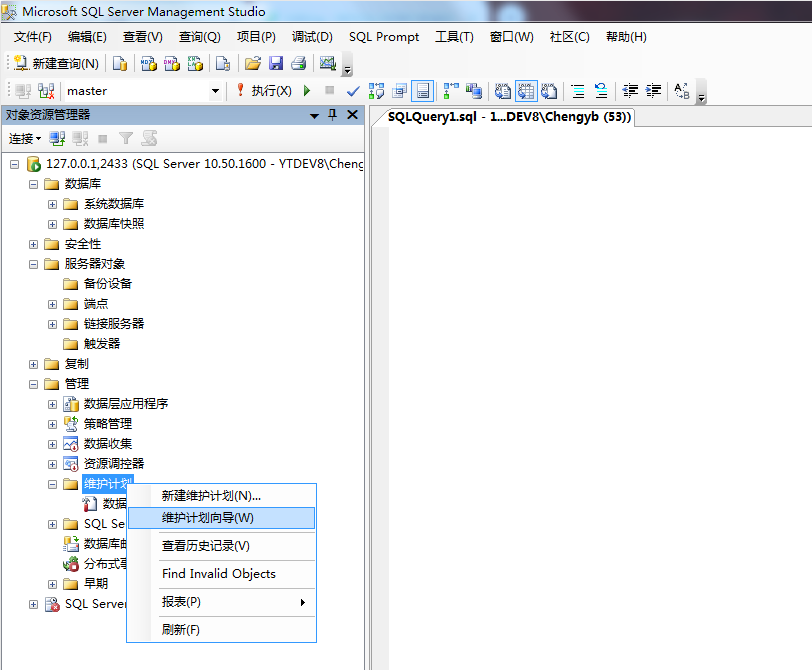Screen dimensions: 812x670
Task: Click the 新建查询(N) new query button
Action: coord(56,63)
